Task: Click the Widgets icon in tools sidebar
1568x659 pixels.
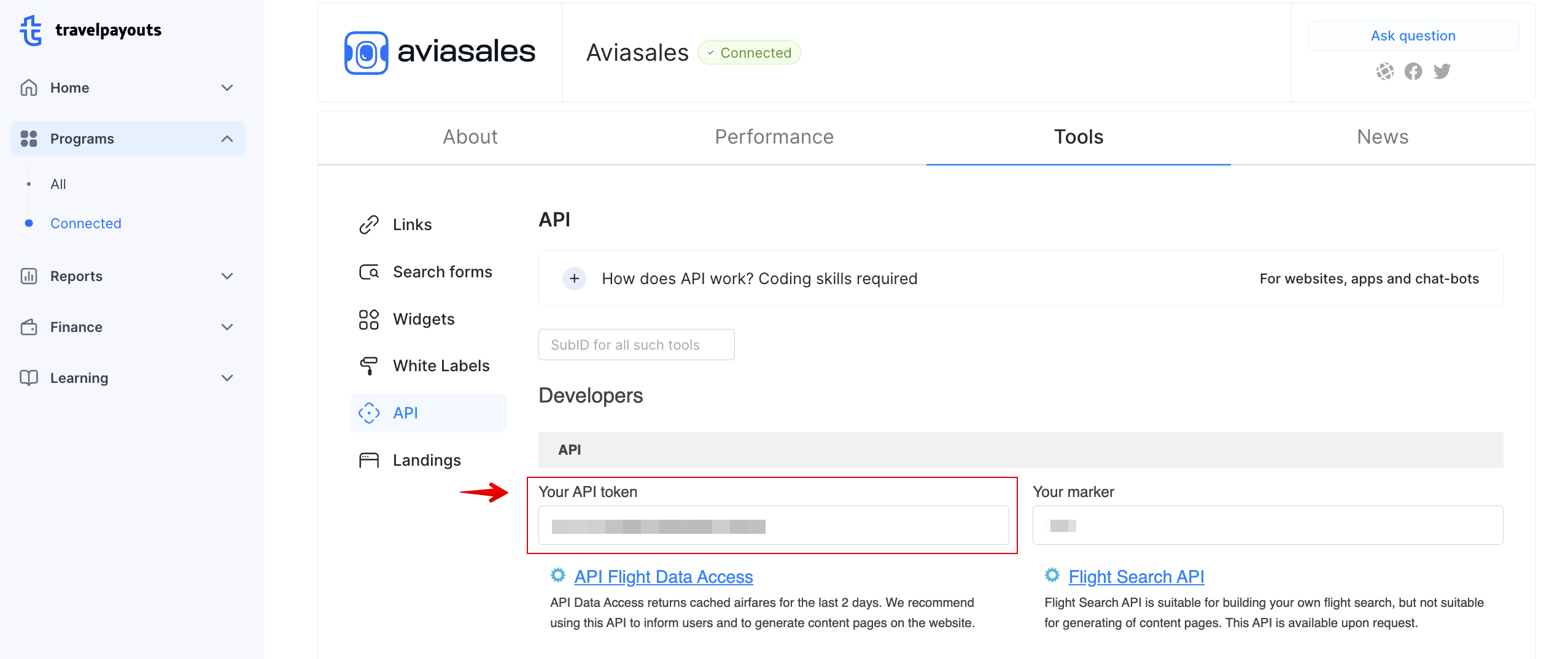Action: (x=368, y=318)
